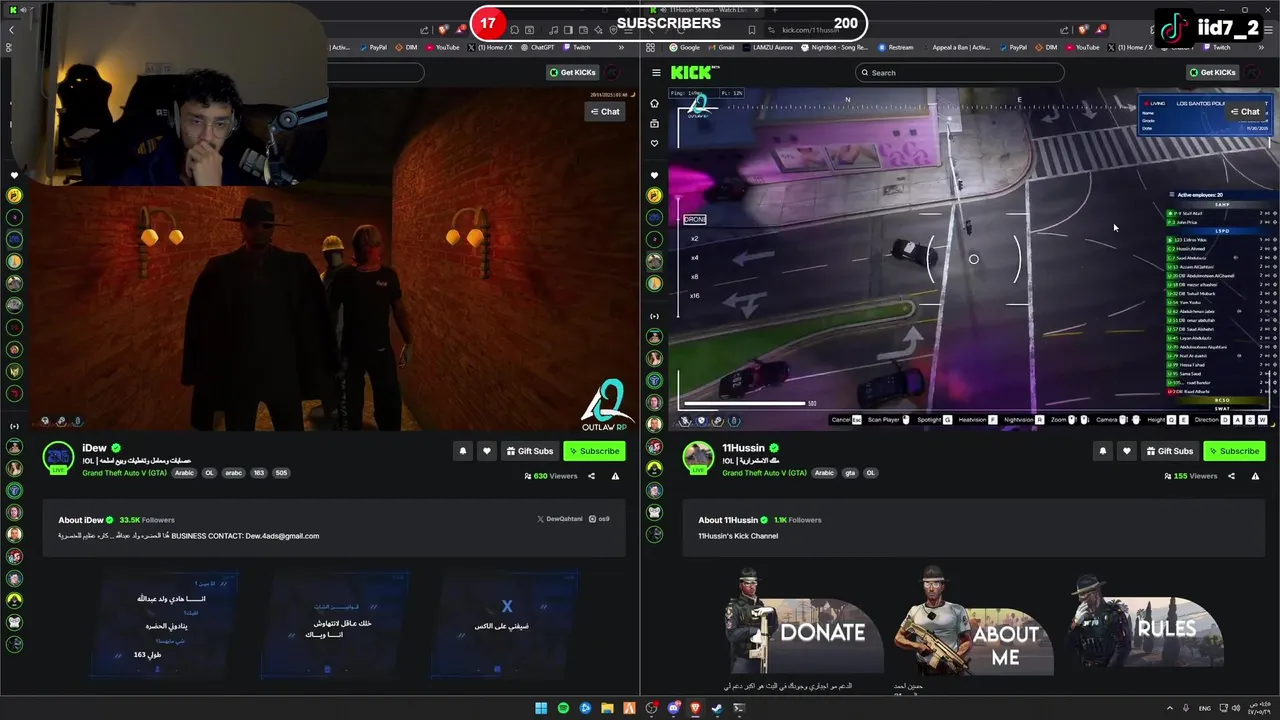Screen dimensions: 1280x720
Task: Open Steam from taskbar
Action: click(x=717, y=708)
